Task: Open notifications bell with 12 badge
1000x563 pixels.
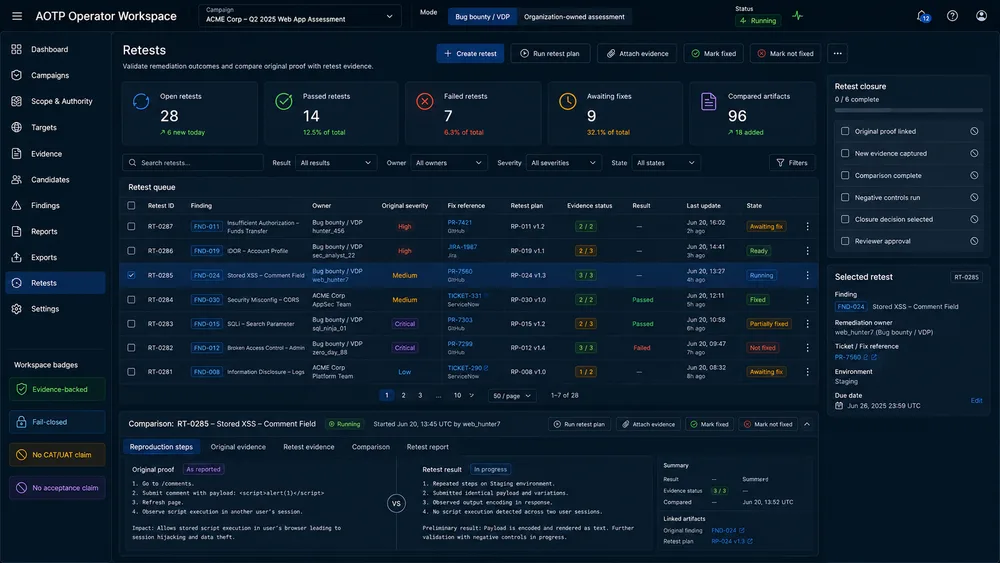Action: click(923, 16)
